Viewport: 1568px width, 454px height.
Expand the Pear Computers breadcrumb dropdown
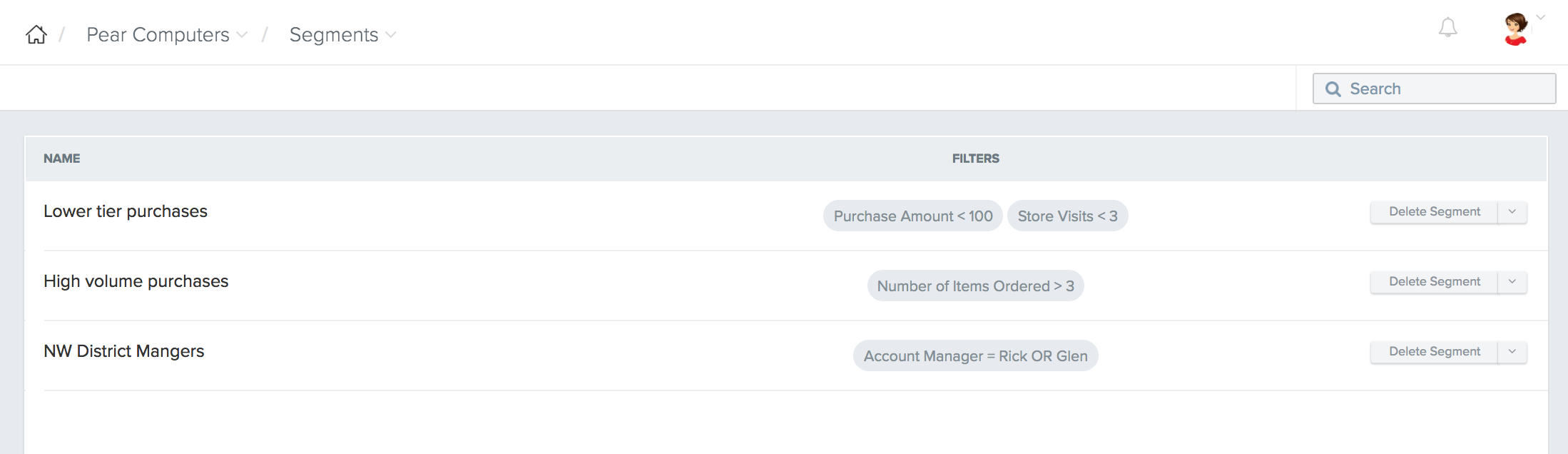(242, 35)
